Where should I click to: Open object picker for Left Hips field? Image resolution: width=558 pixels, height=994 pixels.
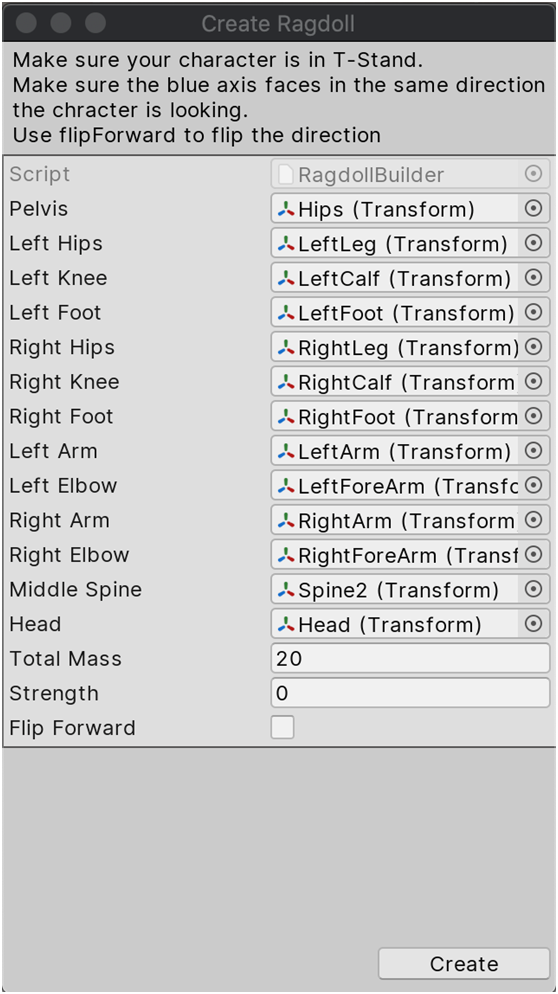pos(534,243)
